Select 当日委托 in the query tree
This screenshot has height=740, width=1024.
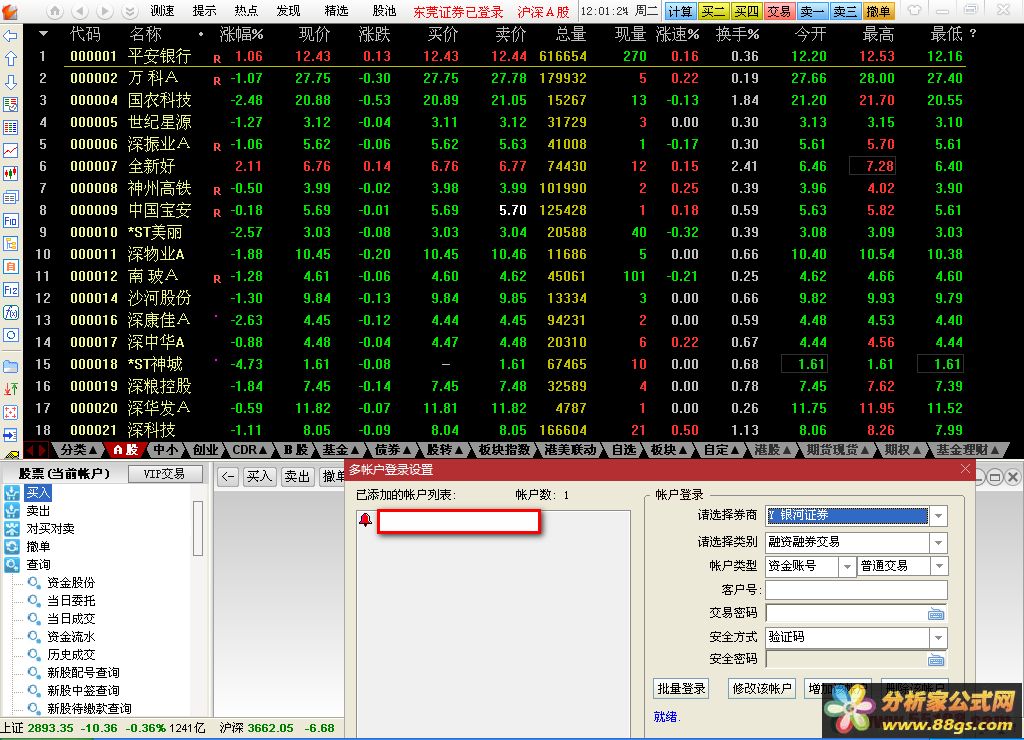[x=71, y=600]
